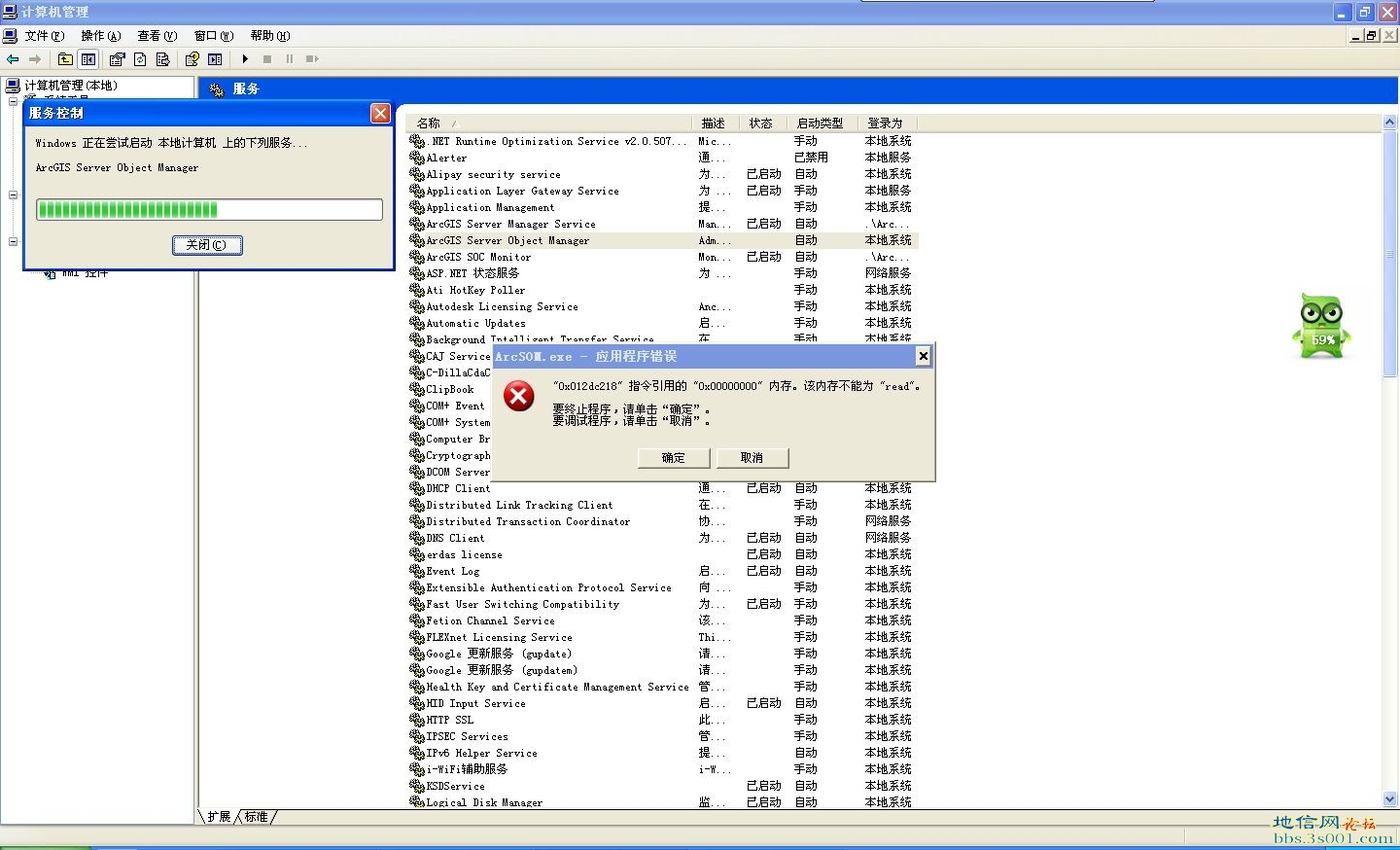The height and width of the screenshot is (850, 1400).
Task: Select ArcGIS Server Manager Service row
Action: pos(663,224)
